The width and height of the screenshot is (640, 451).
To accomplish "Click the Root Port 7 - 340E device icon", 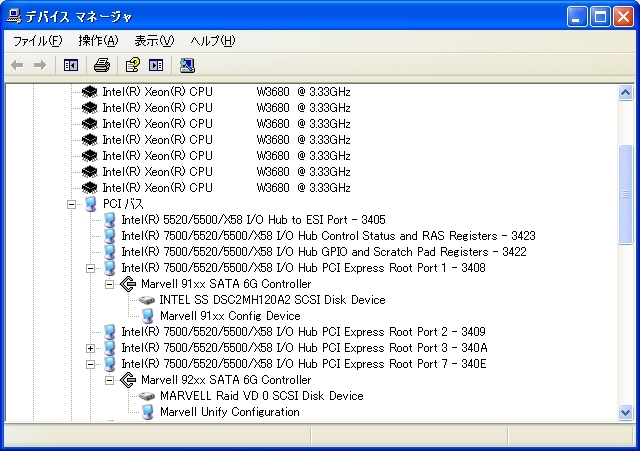I will click(109, 364).
